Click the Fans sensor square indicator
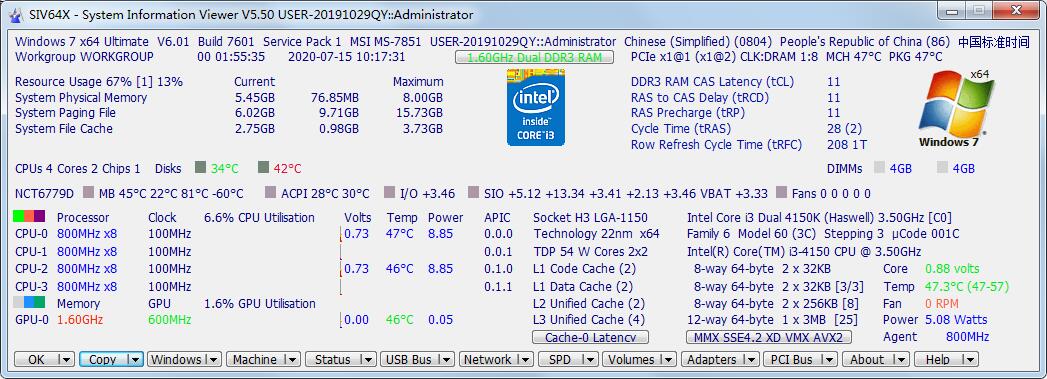Screen dimensions: 1047x379 pos(781,193)
